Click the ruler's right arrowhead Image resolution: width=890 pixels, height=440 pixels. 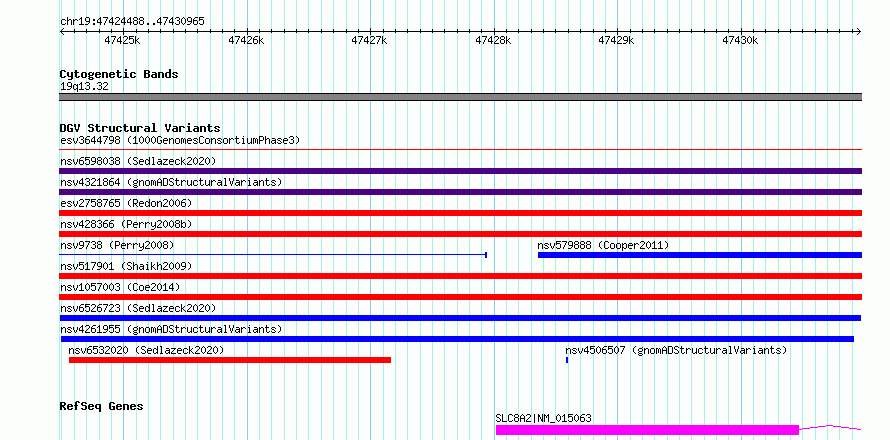(x=859, y=31)
